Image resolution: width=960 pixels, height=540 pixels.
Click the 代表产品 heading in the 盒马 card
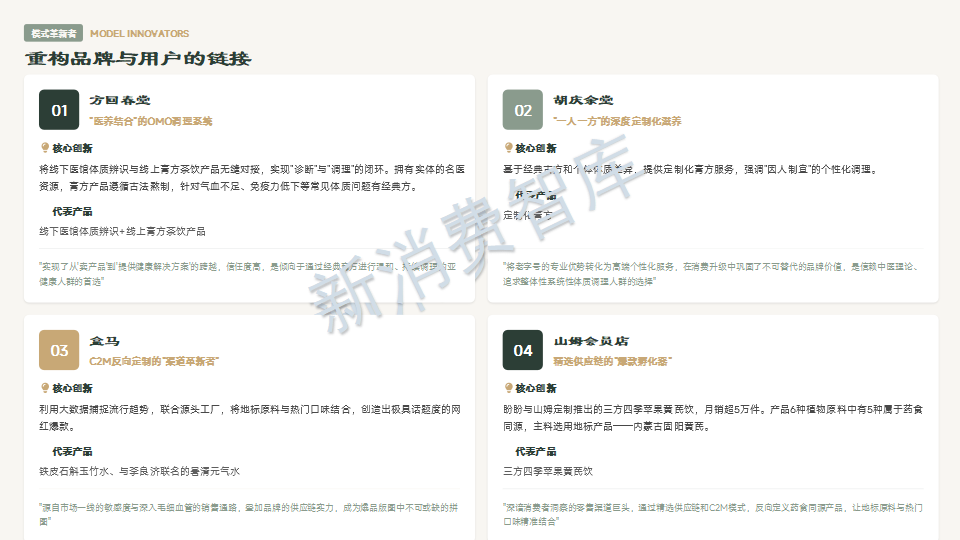[x=72, y=451]
